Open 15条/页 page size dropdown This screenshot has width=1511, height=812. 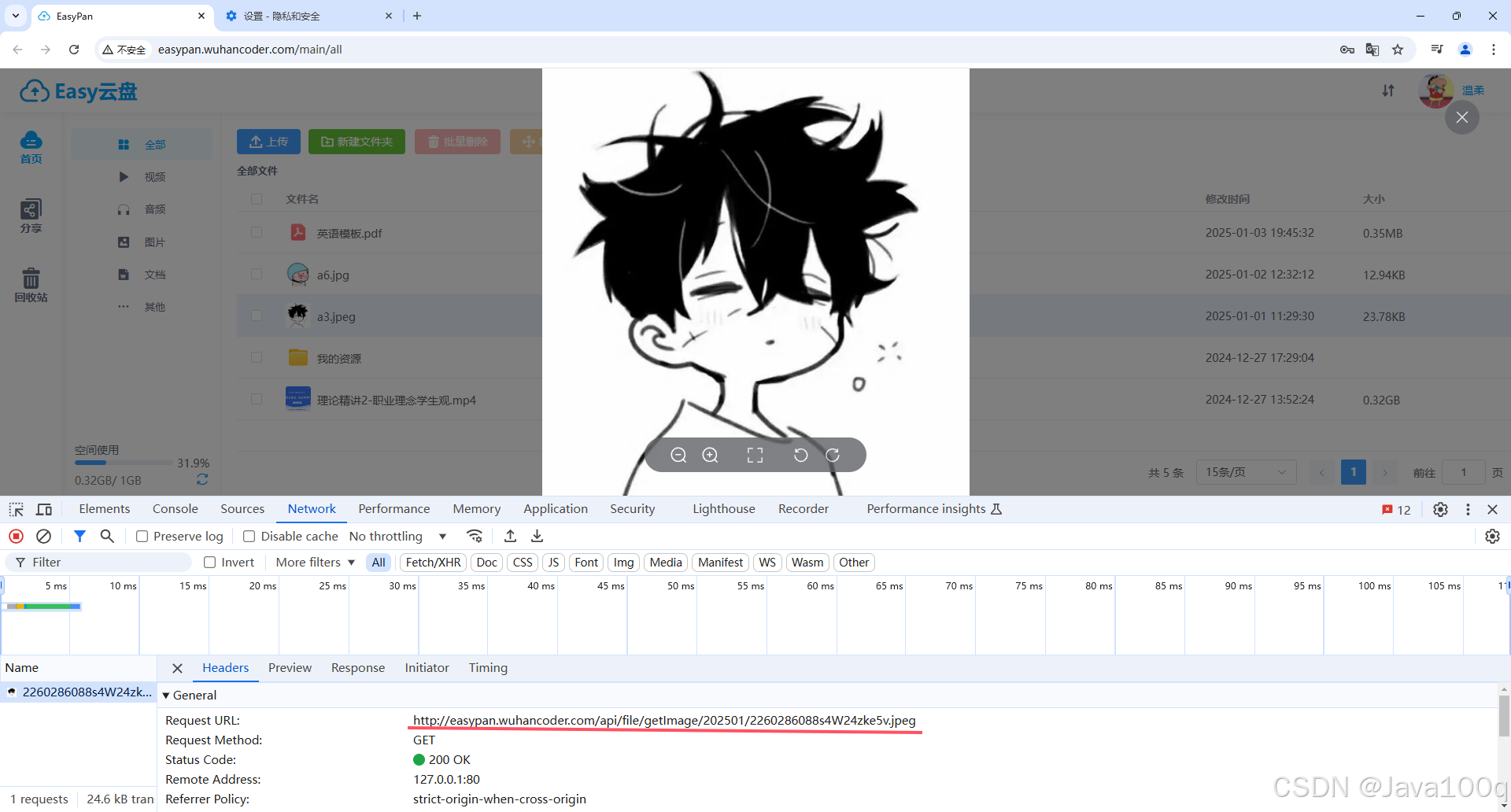tap(1246, 472)
